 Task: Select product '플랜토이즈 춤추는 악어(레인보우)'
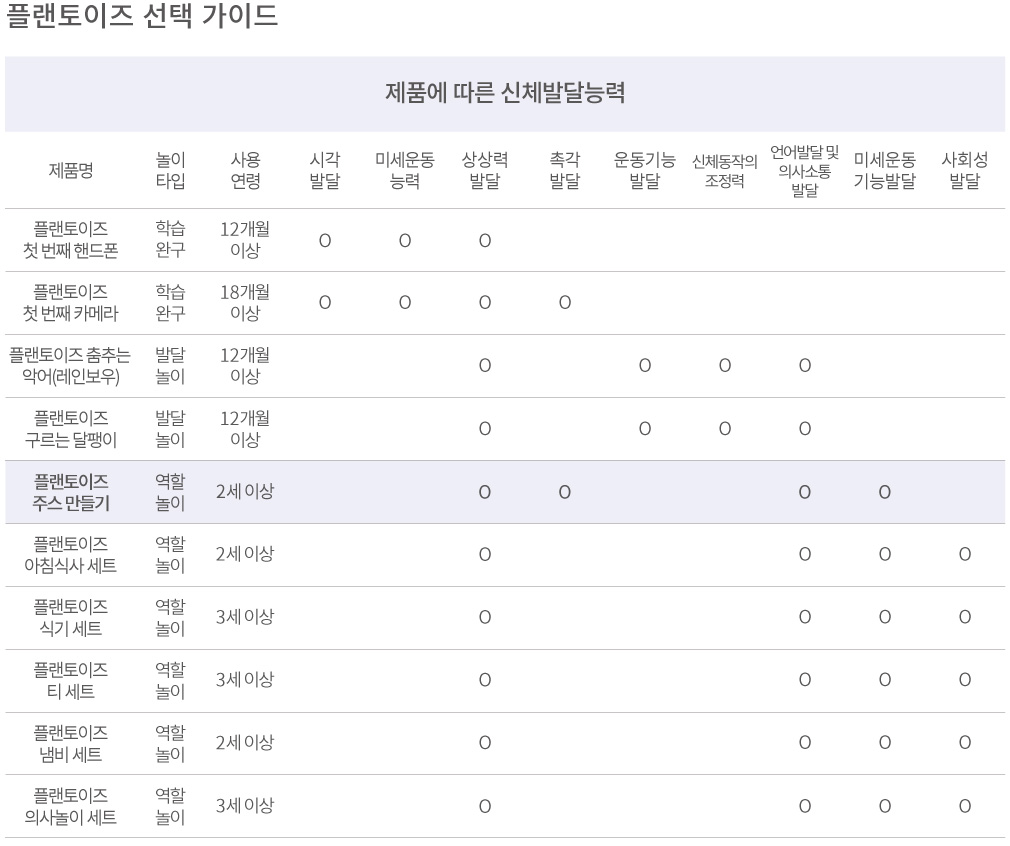70,365
